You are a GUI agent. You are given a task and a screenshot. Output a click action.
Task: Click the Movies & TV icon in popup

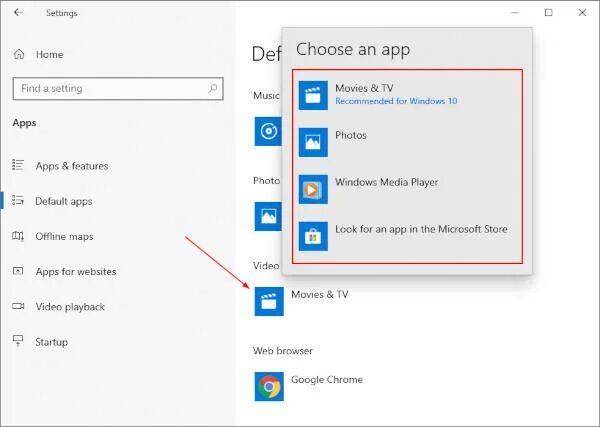tap(313, 95)
